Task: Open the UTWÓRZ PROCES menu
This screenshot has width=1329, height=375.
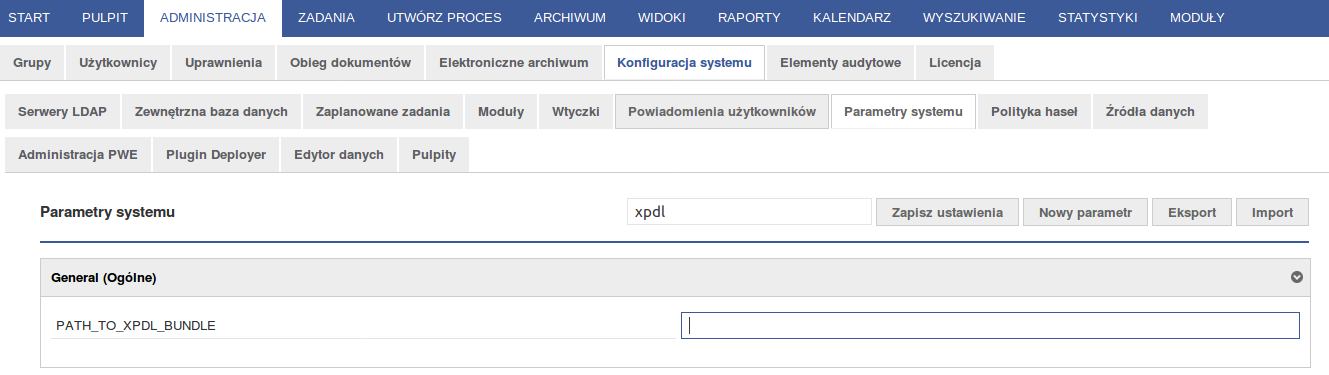Action: (444, 18)
